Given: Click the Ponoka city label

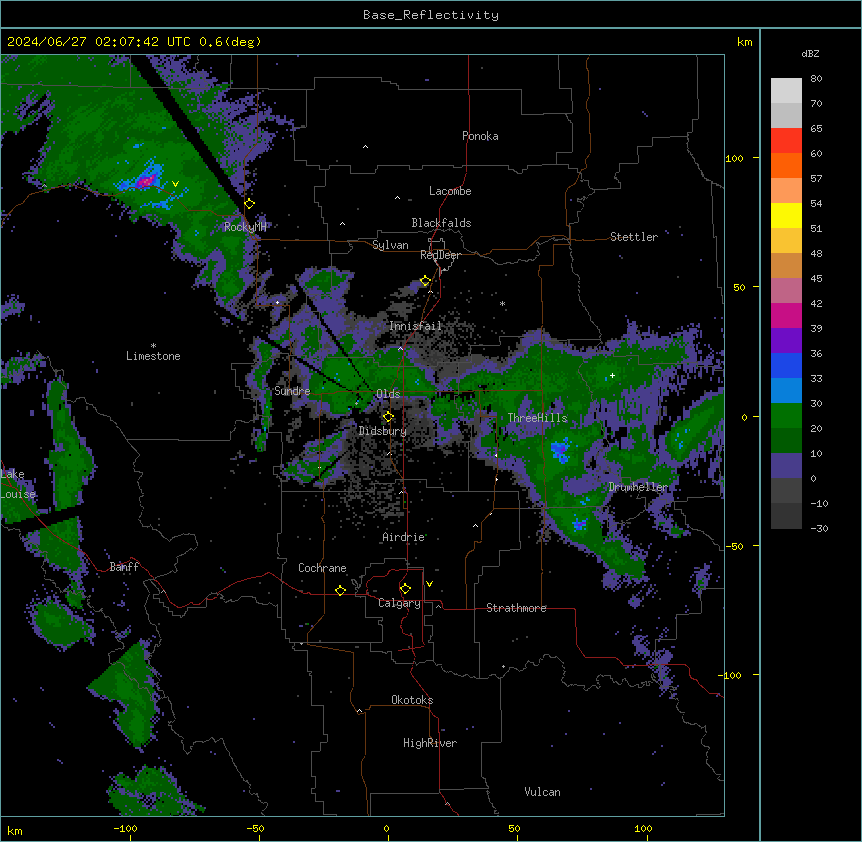Looking at the screenshot, I should click(x=480, y=136).
